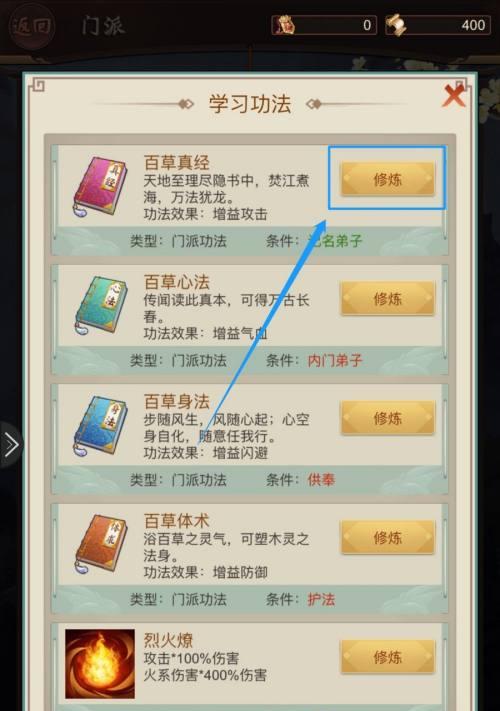Start 修炼 for 百草心法
The height and width of the screenshot is (711, 500).
tap(388, 298)
